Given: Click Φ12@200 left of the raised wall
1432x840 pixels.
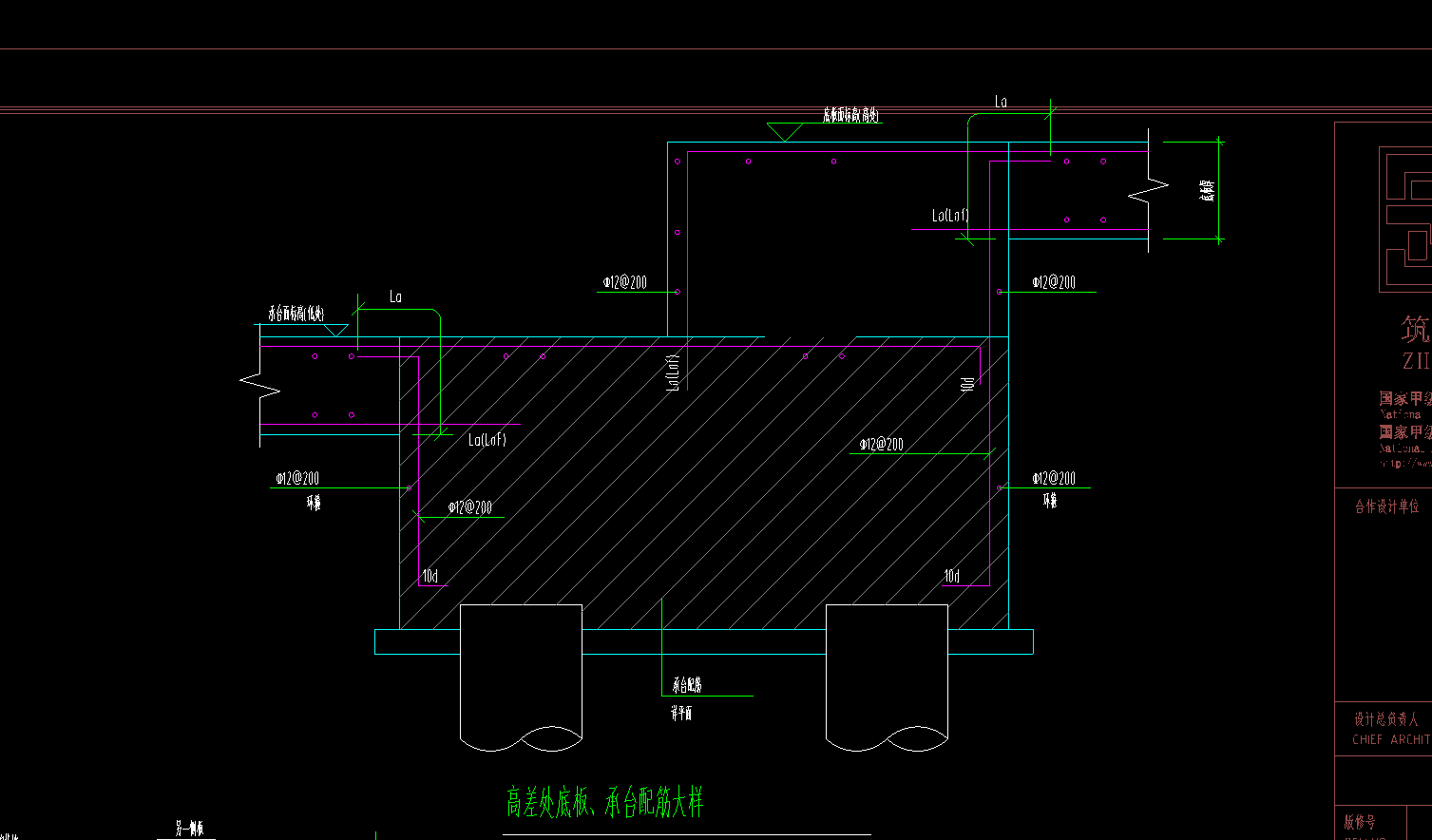Looking at the screenshot, I should point(625,282).
